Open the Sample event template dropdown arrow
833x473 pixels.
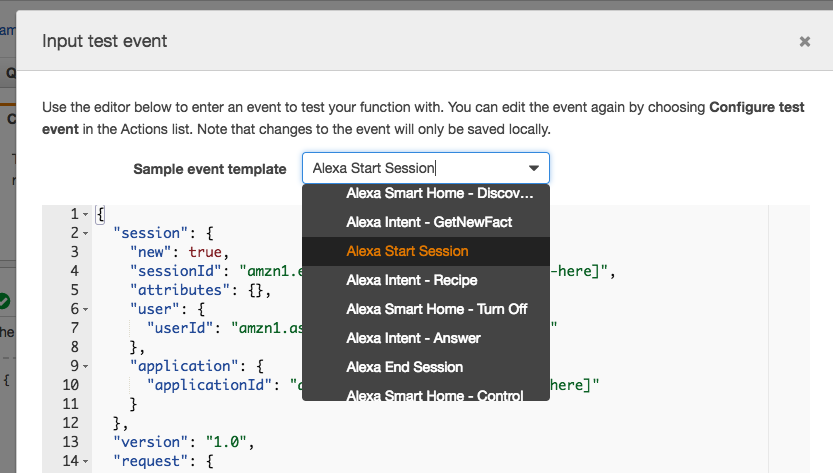534,168
